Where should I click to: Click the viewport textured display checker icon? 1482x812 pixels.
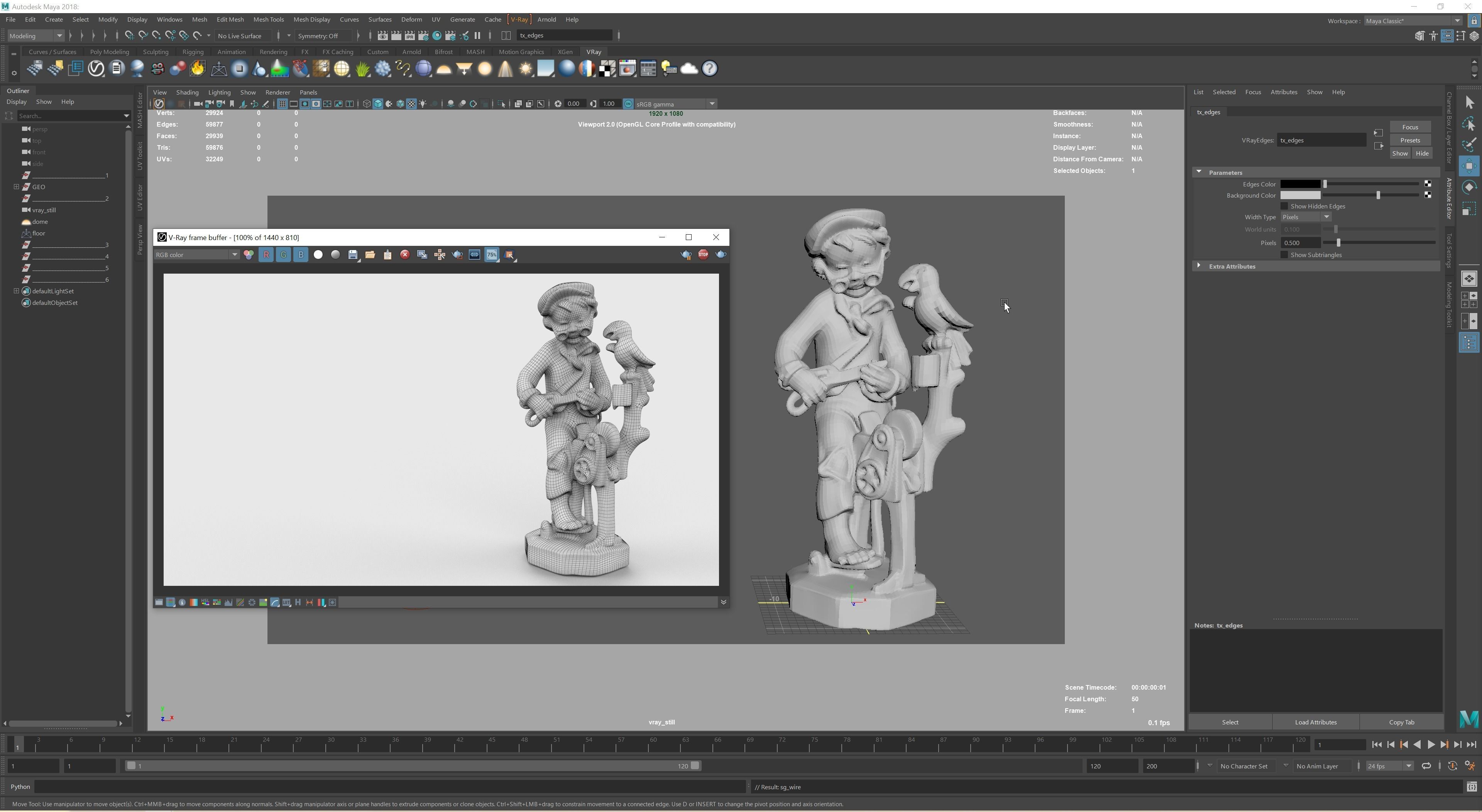pyautogui.click(x=411, y=104)
